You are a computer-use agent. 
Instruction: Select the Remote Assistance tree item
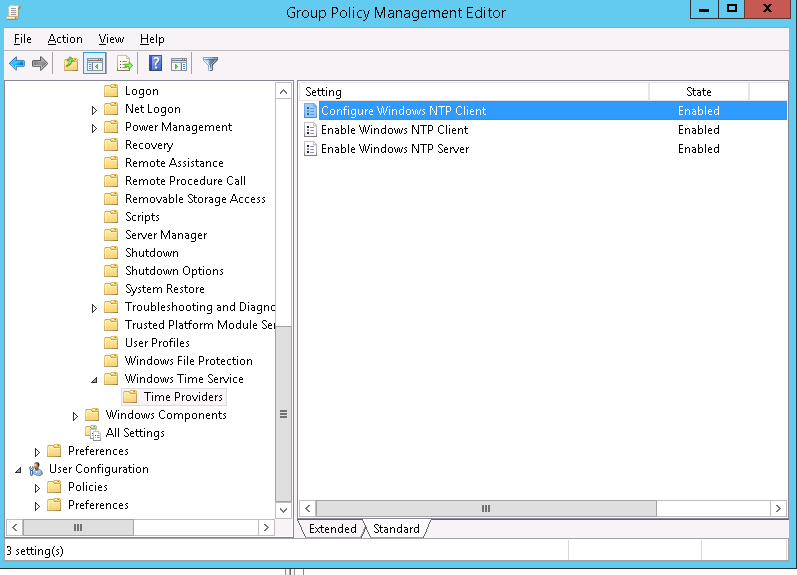pos(174,163)
